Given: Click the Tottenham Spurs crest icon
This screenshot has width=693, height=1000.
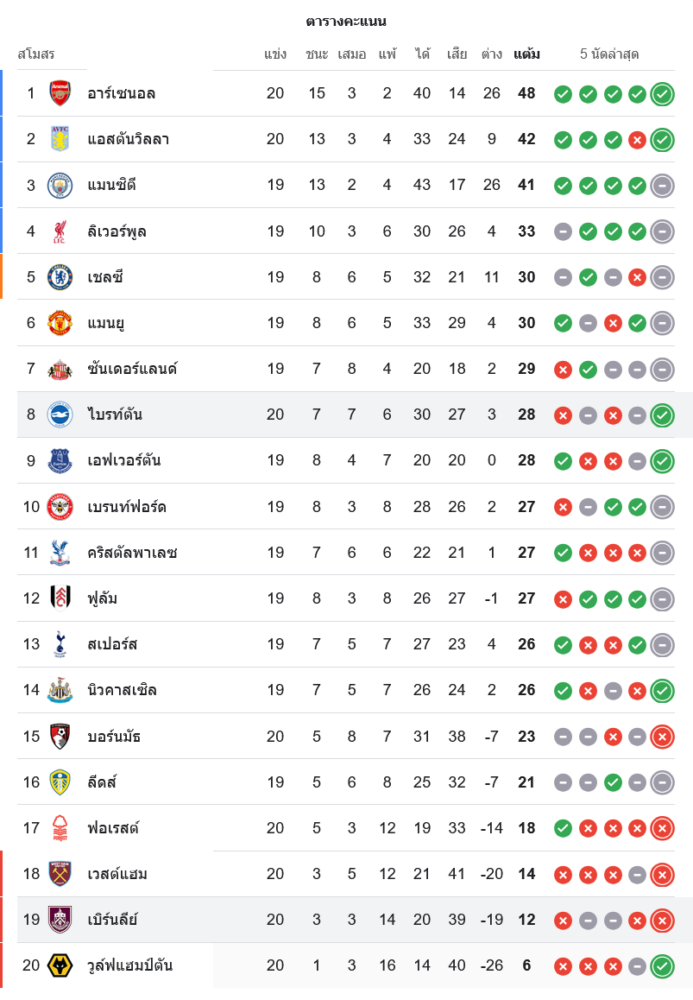Looking at the screenshot, I should (x=60, y=644).
